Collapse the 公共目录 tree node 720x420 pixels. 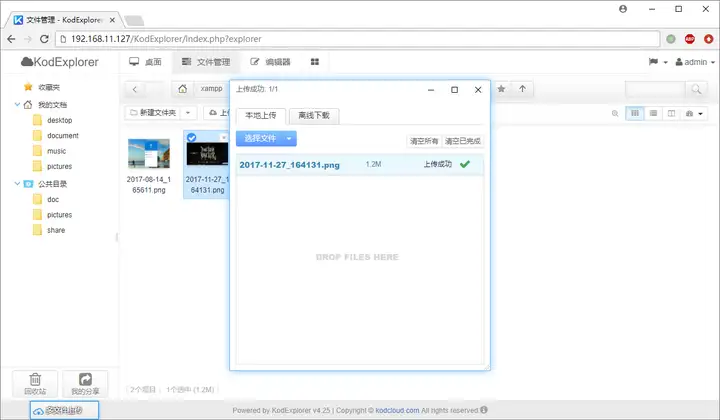(17, 184)
